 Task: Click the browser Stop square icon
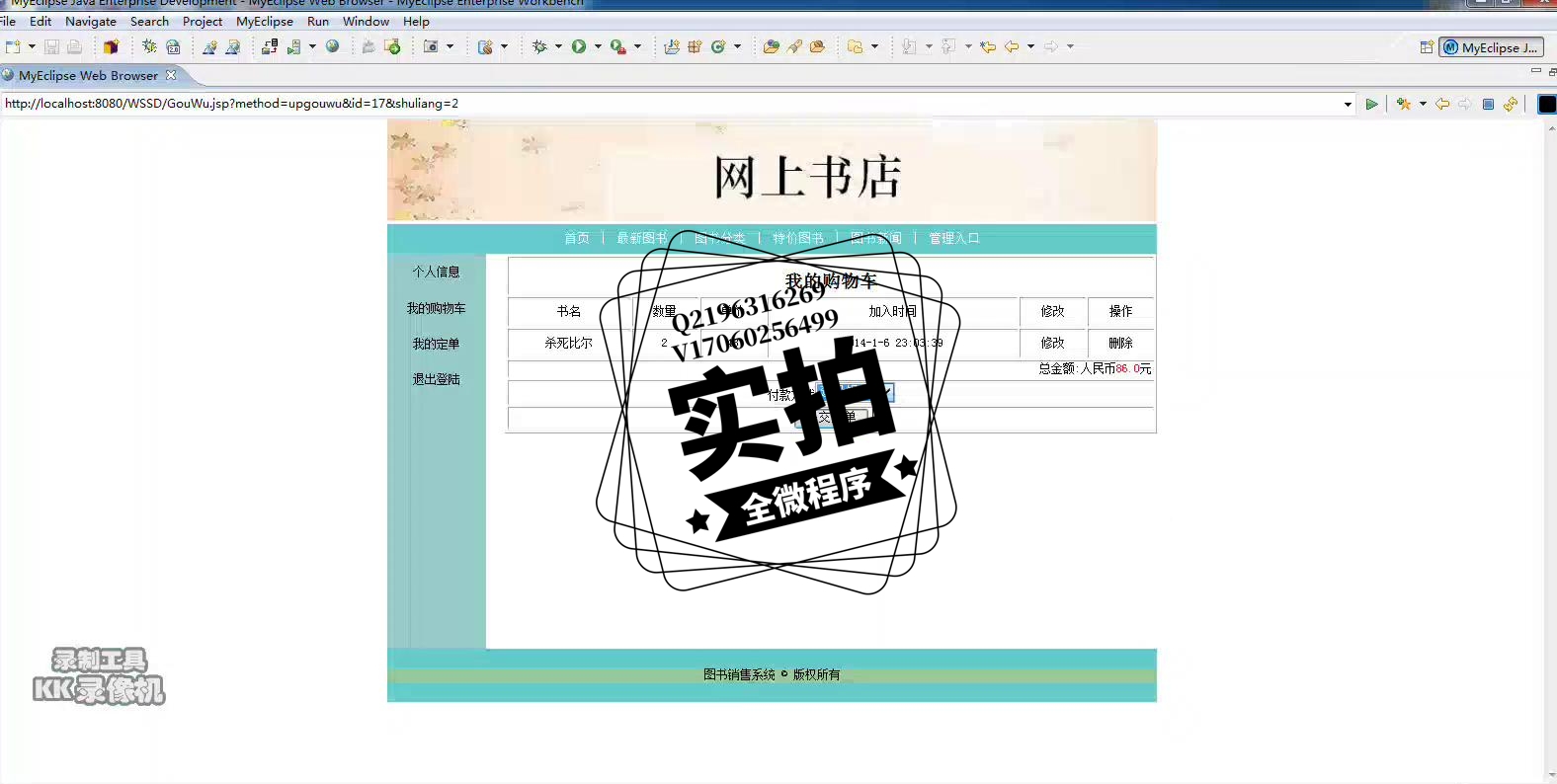(1488, 104)
